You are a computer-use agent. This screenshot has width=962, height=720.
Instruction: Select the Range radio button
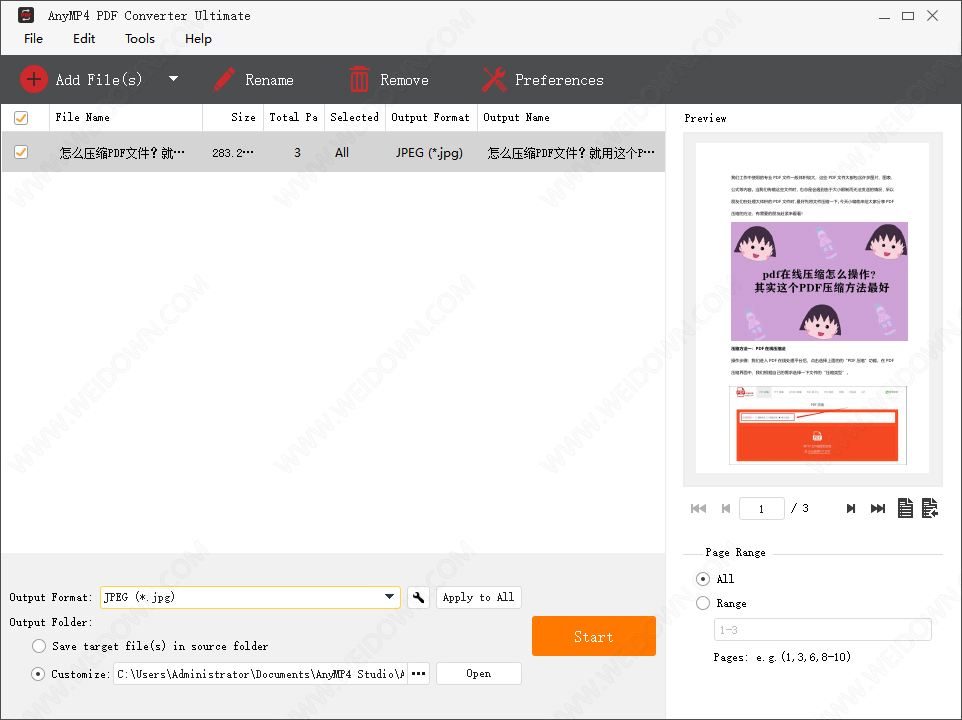[703, 603]
